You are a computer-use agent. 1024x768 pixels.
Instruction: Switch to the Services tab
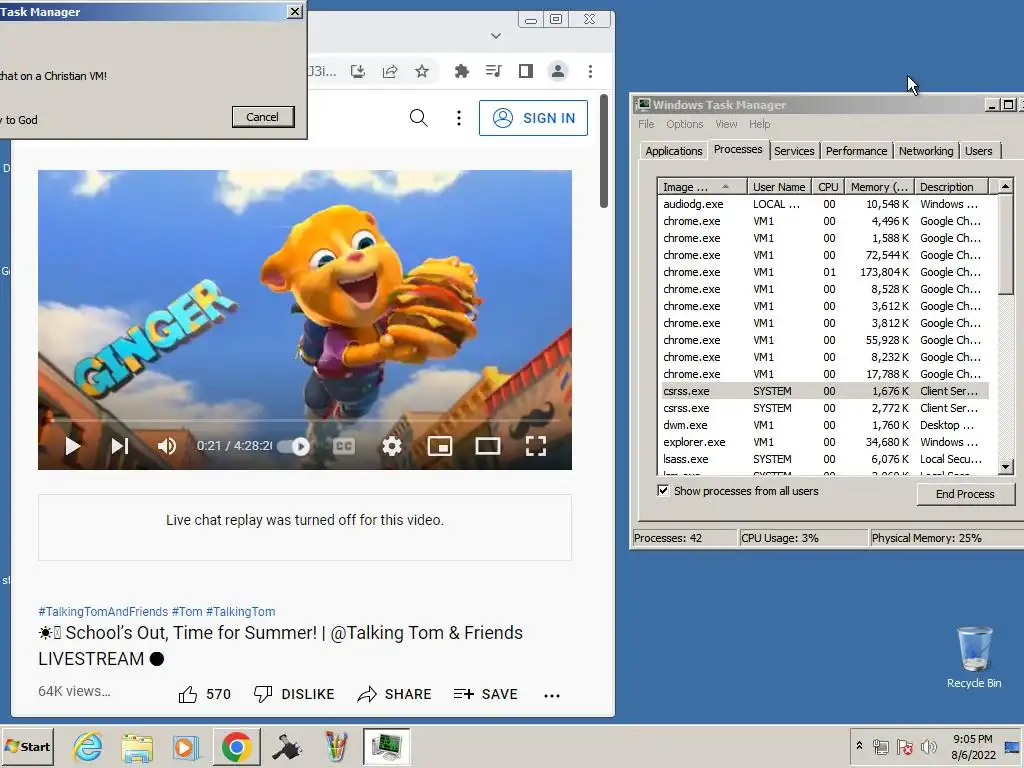tap(794, 151)
